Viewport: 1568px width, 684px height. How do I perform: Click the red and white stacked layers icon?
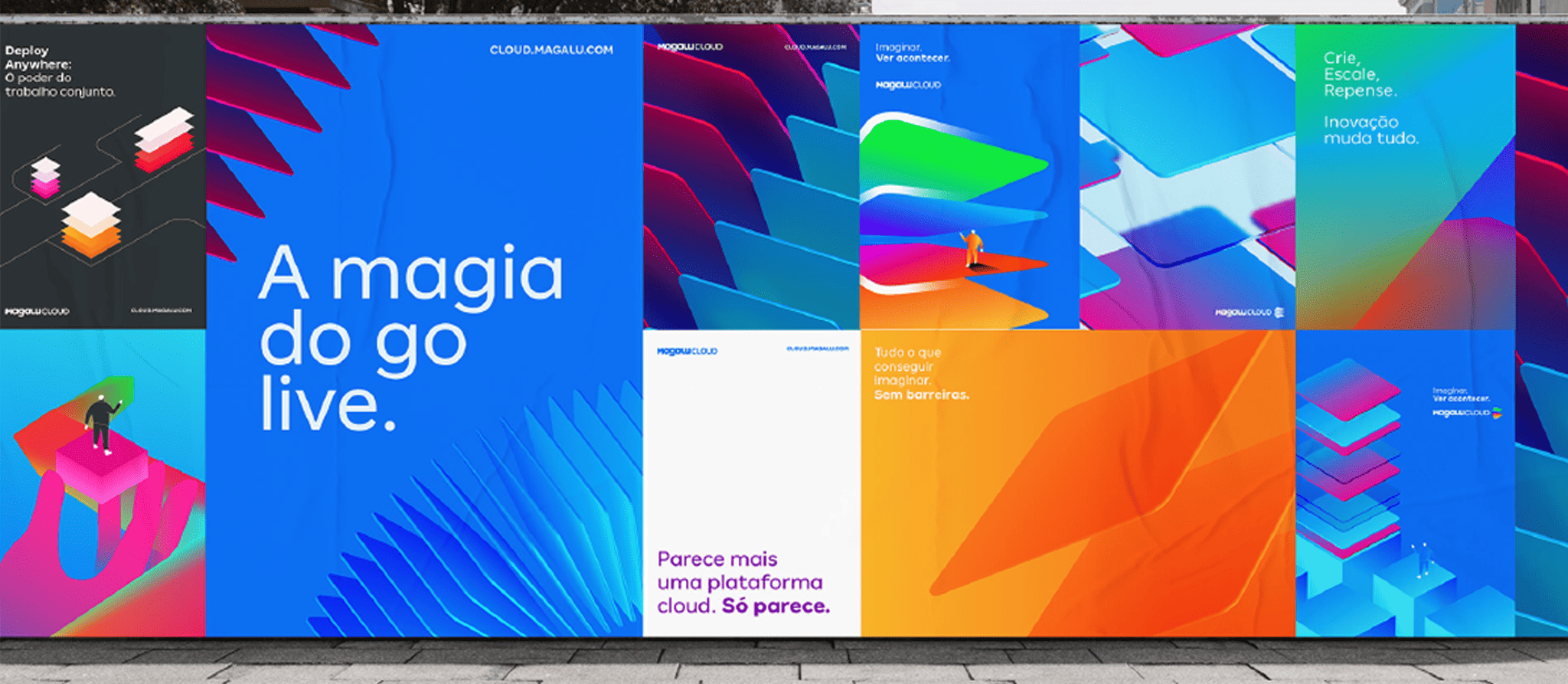tap(164, 139)
